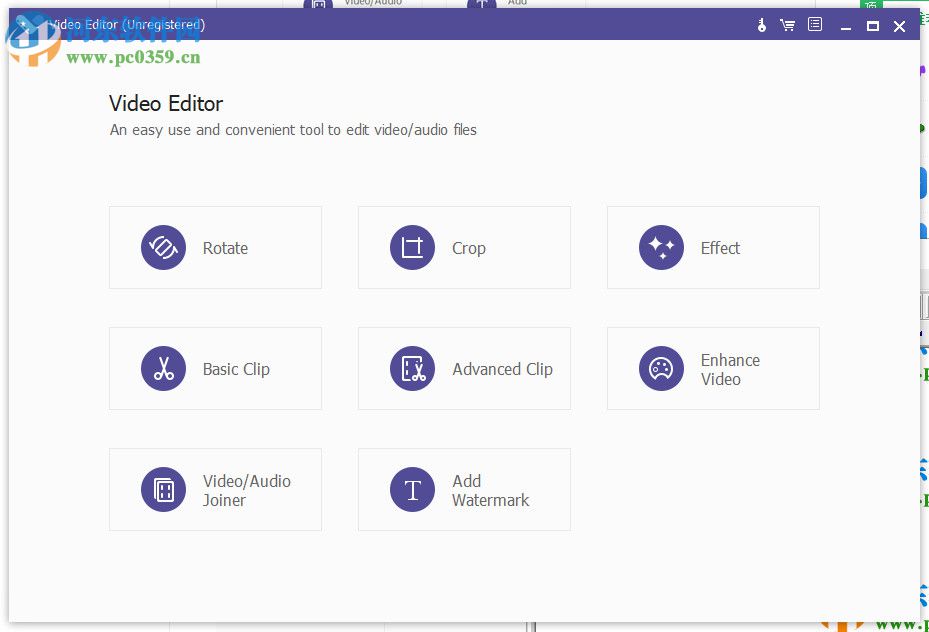Screen dimensions: 929x632
Task: Click the Video/Audio Joiner film icon
Action: (163, 489)
